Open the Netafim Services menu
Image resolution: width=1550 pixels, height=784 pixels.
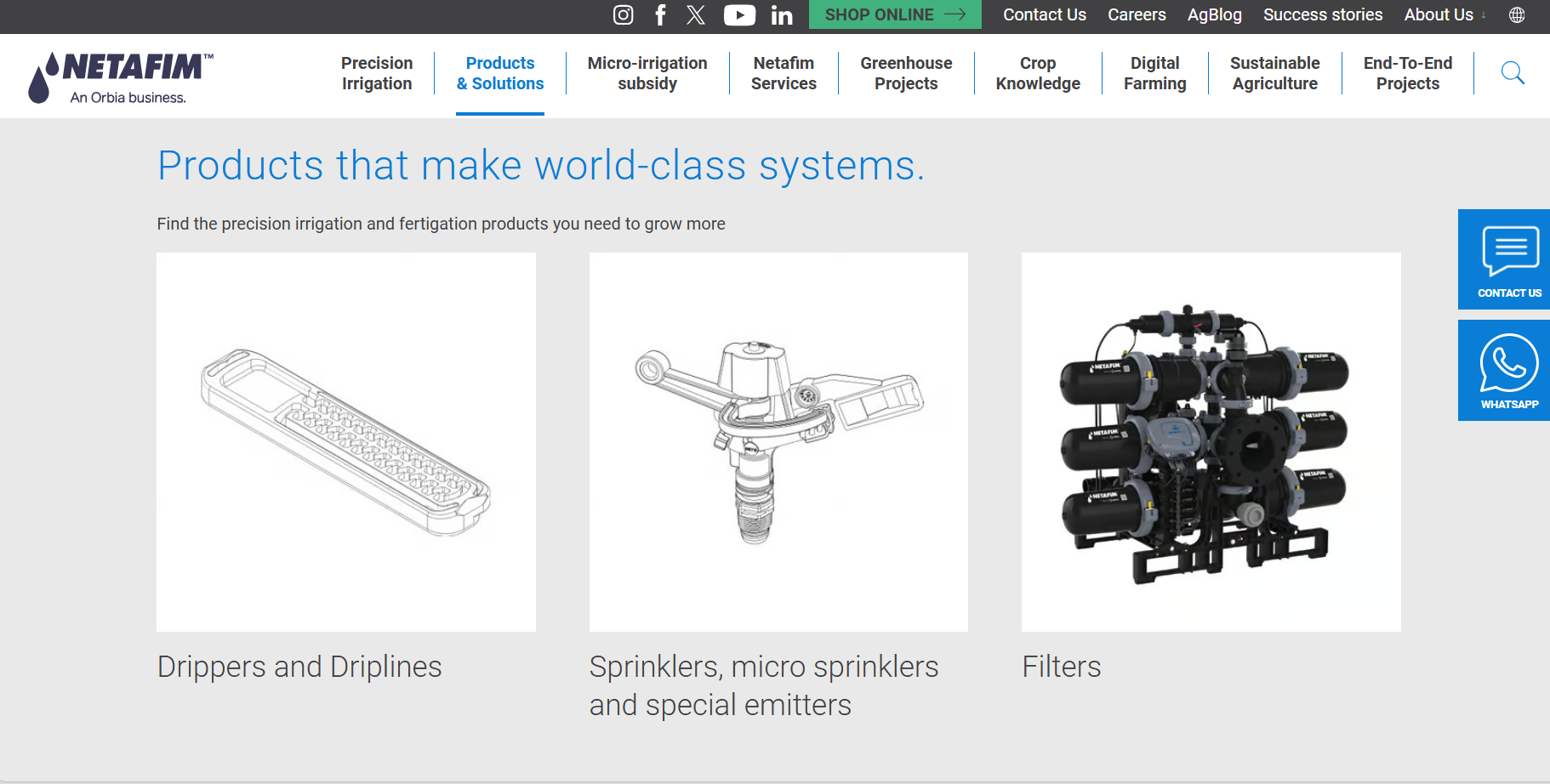(x=784, y=73)
